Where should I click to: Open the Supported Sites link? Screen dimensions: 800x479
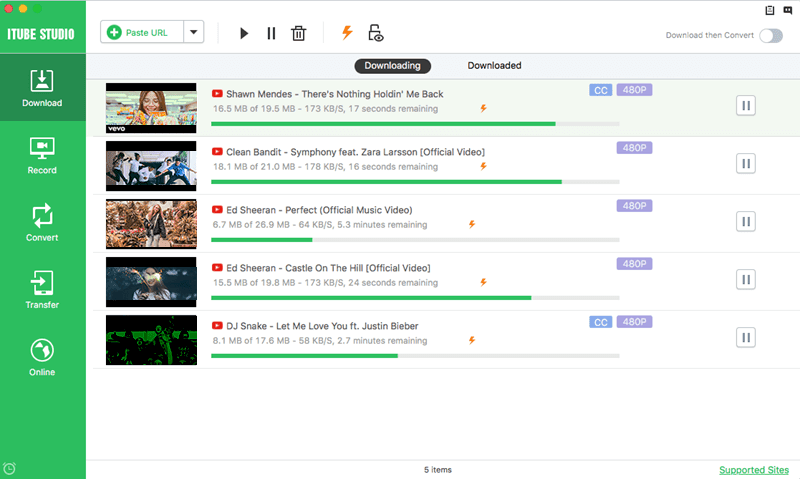click(x=752, y=469)
